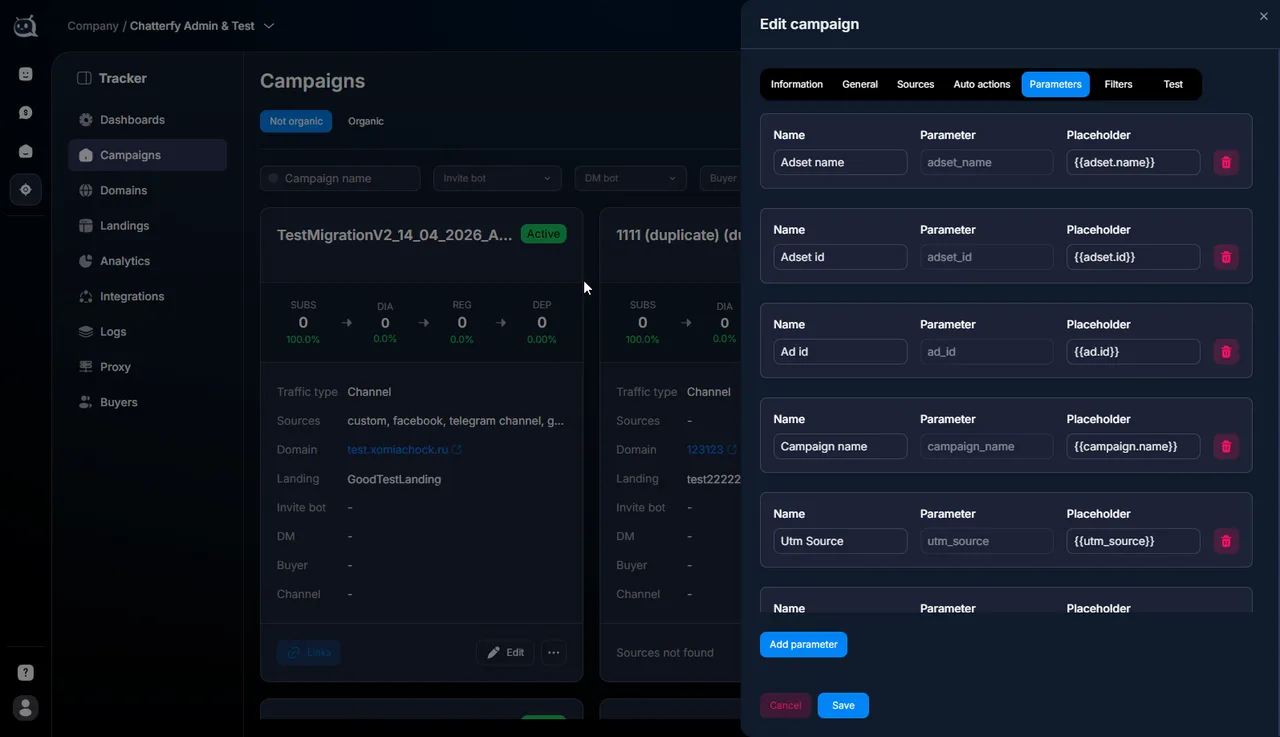Image resolution: width=1280 pixels, height=737 pixels.
Task: Switch to the Filters tab
Action: [1118, 84]
